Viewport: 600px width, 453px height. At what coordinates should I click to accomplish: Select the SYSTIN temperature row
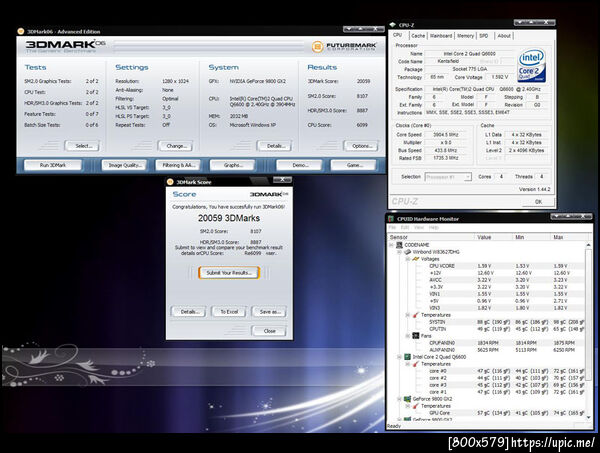[506, 322]
